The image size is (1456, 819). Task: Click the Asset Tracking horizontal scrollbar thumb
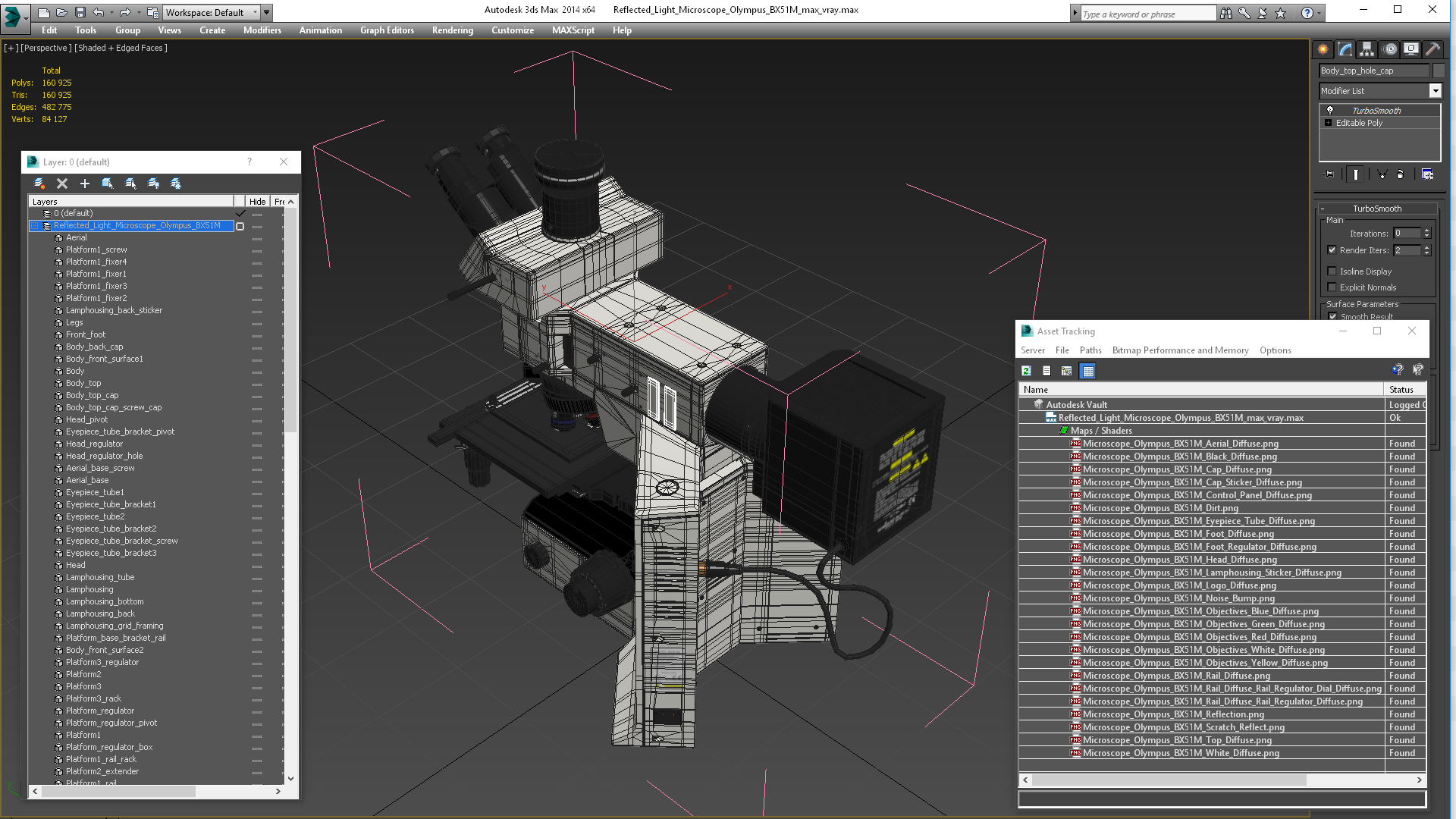(1169, 780)
